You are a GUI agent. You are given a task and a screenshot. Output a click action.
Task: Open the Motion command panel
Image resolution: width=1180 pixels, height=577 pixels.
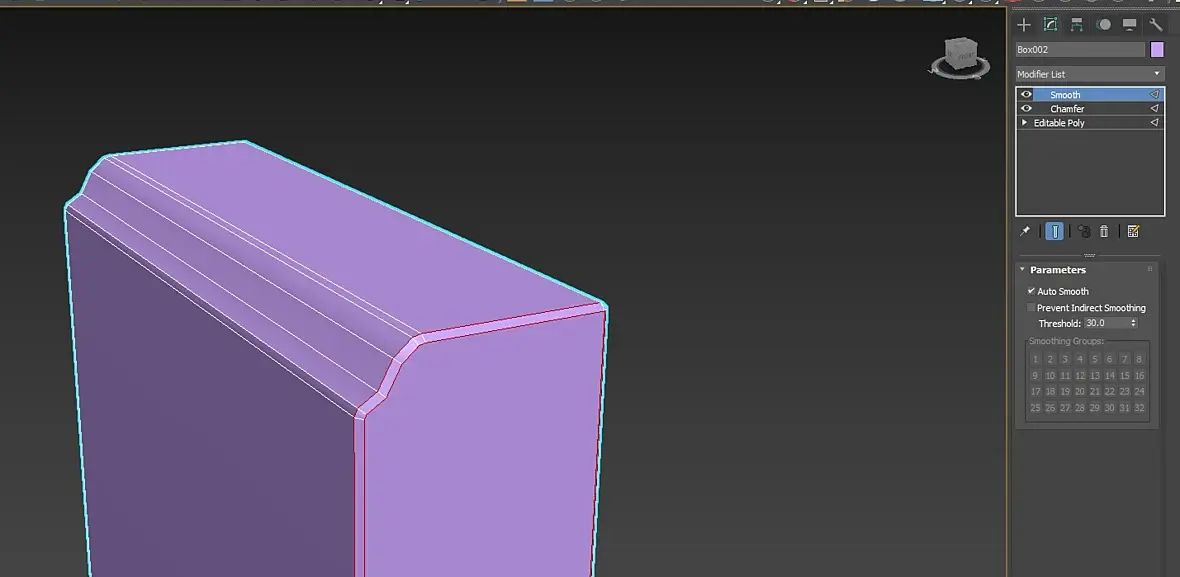[1104, 25]
